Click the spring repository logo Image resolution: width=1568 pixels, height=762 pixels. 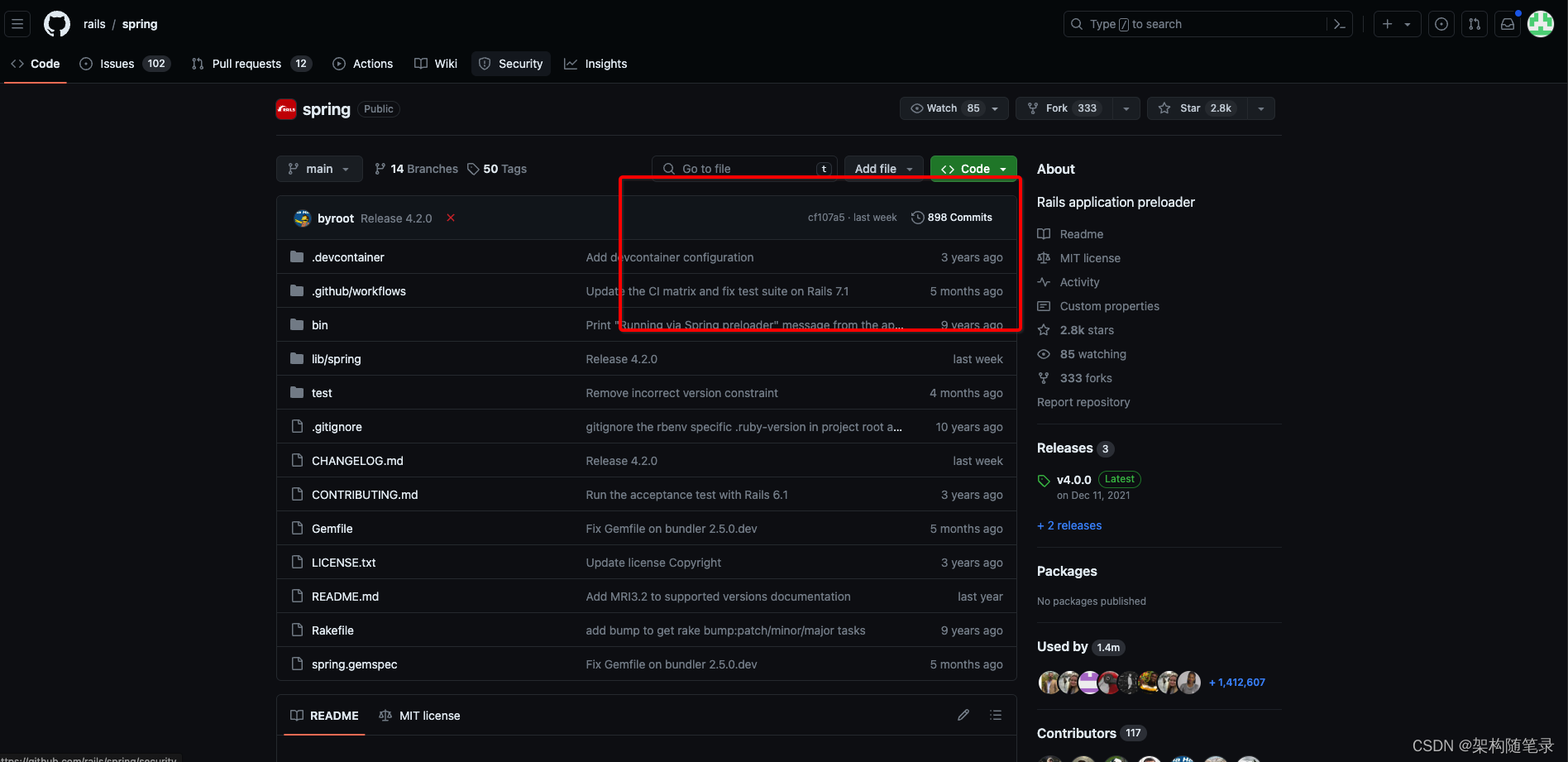(286, 109)
